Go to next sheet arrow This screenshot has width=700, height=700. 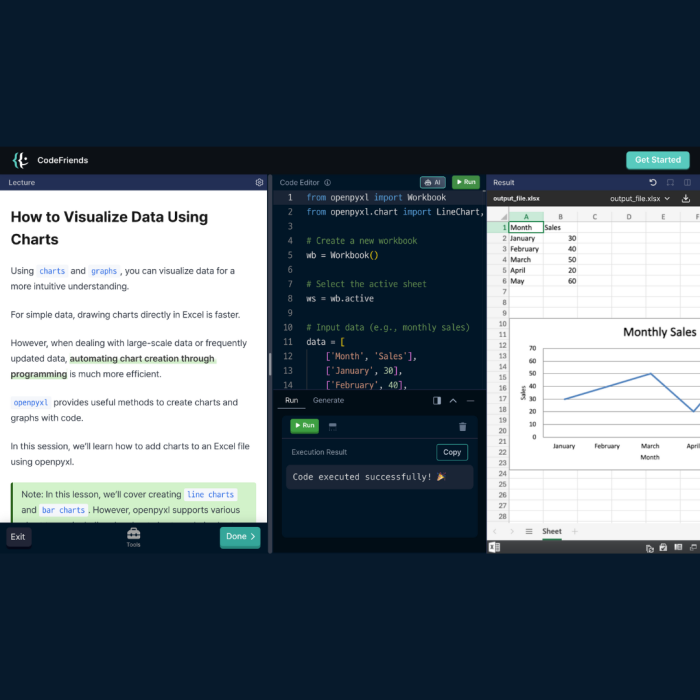click(x=512, y=531)
